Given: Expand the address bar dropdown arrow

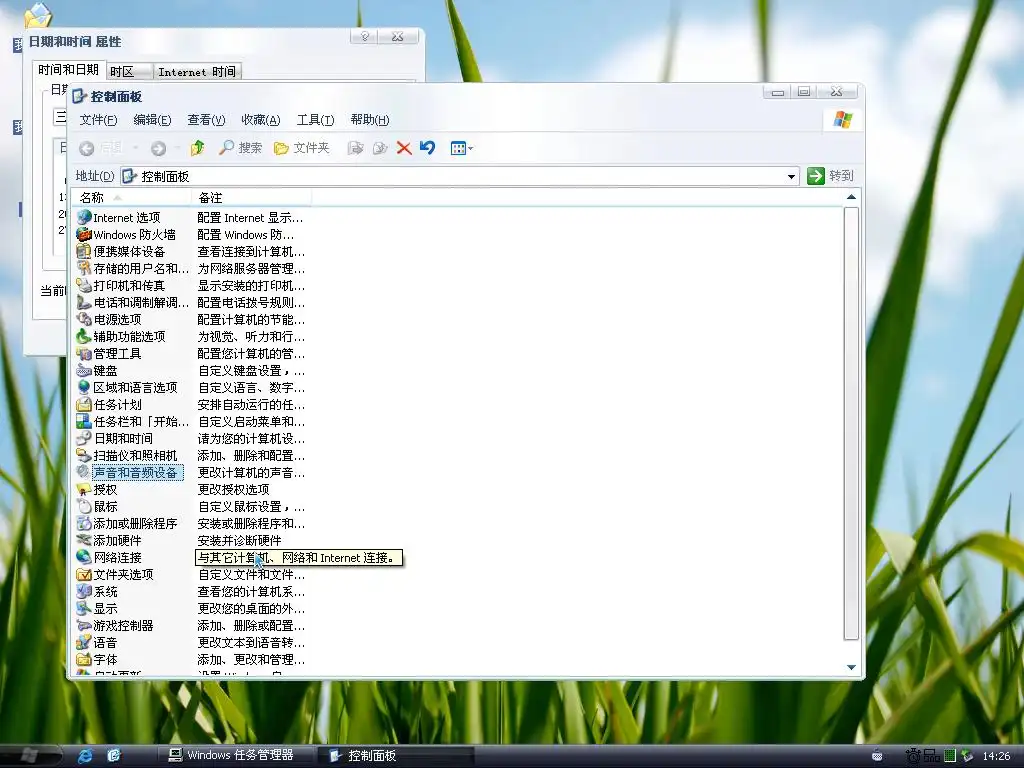Looking at the screenshot, I should [x=791, y=176].
